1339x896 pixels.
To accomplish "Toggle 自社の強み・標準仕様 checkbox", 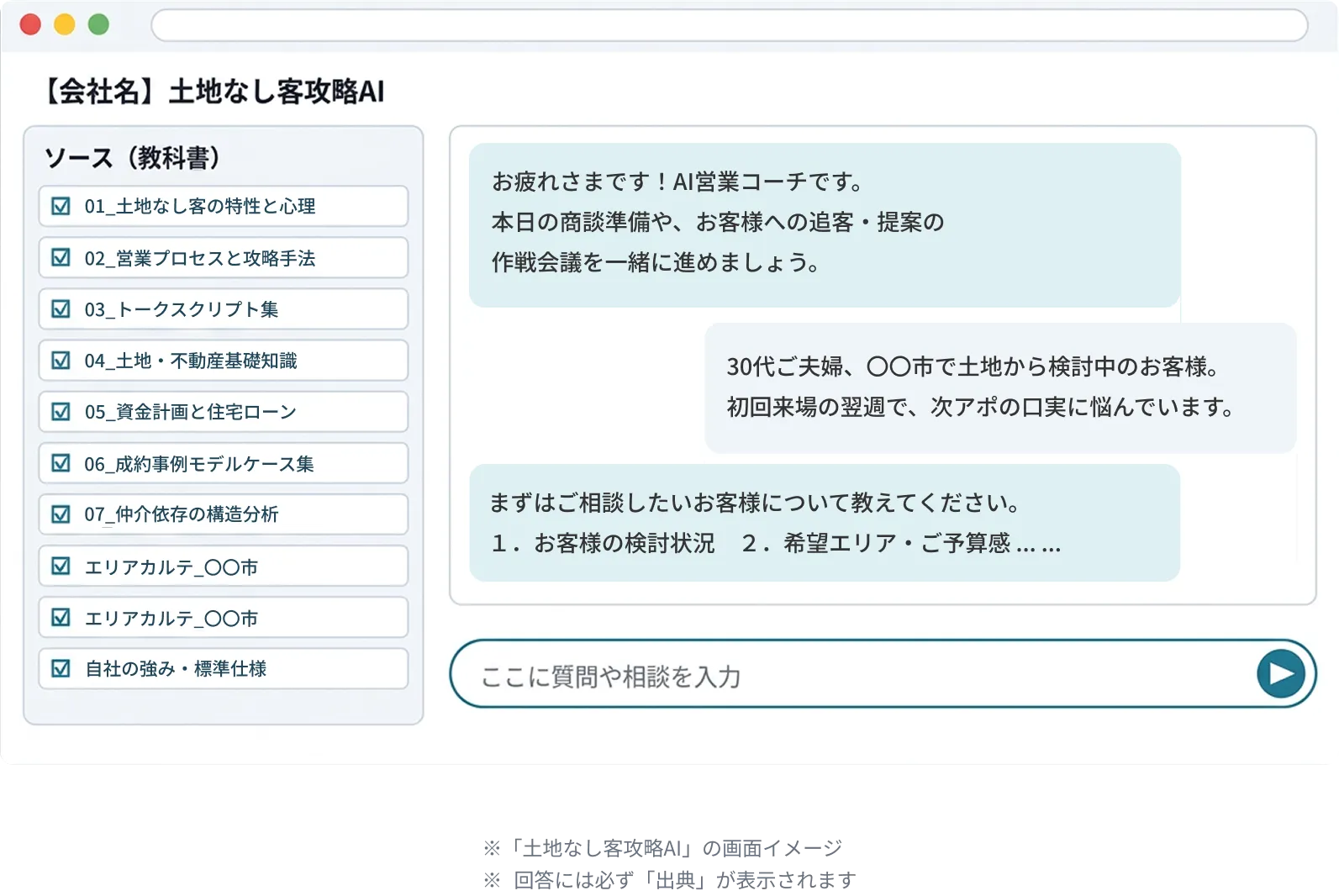I will tap(61, 668).
